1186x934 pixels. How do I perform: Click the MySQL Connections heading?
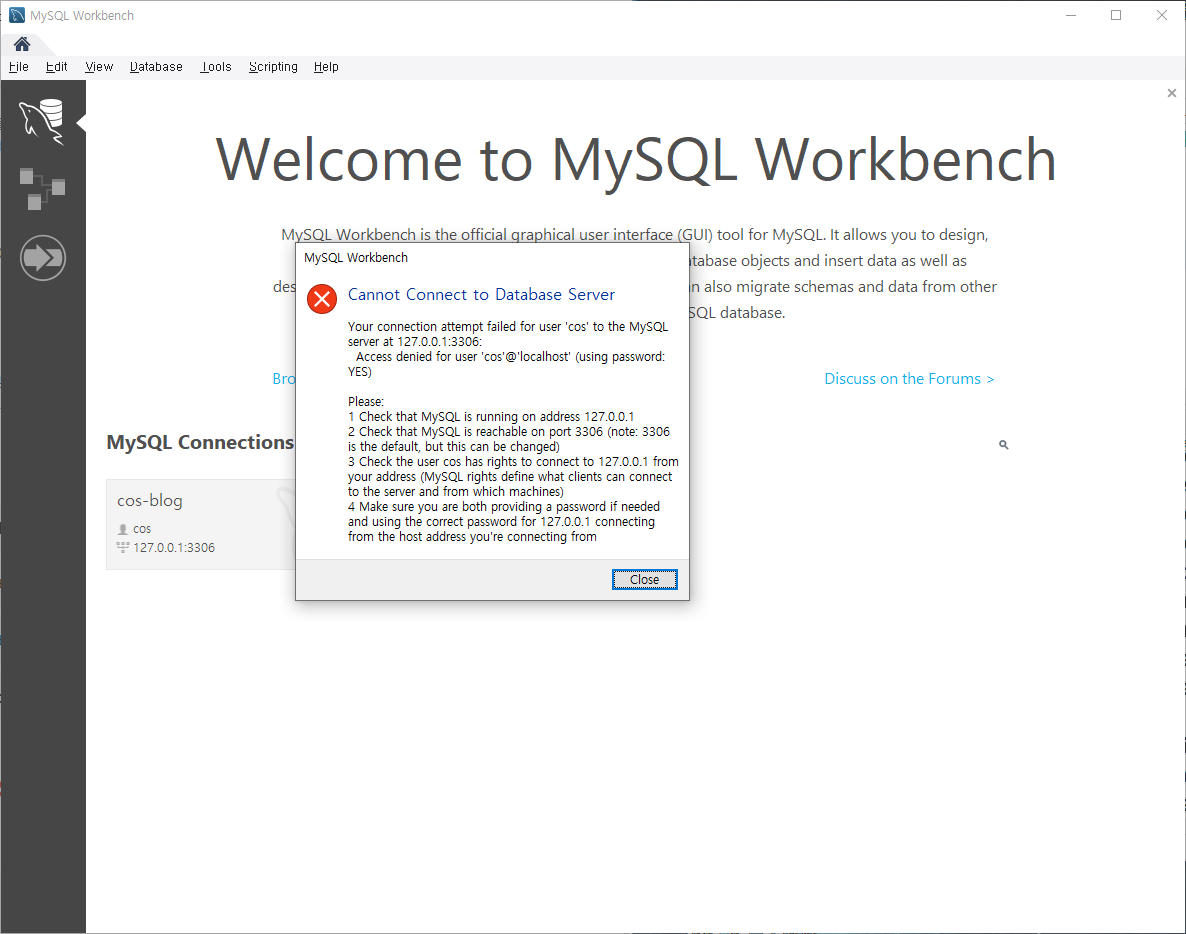point(200,442)
